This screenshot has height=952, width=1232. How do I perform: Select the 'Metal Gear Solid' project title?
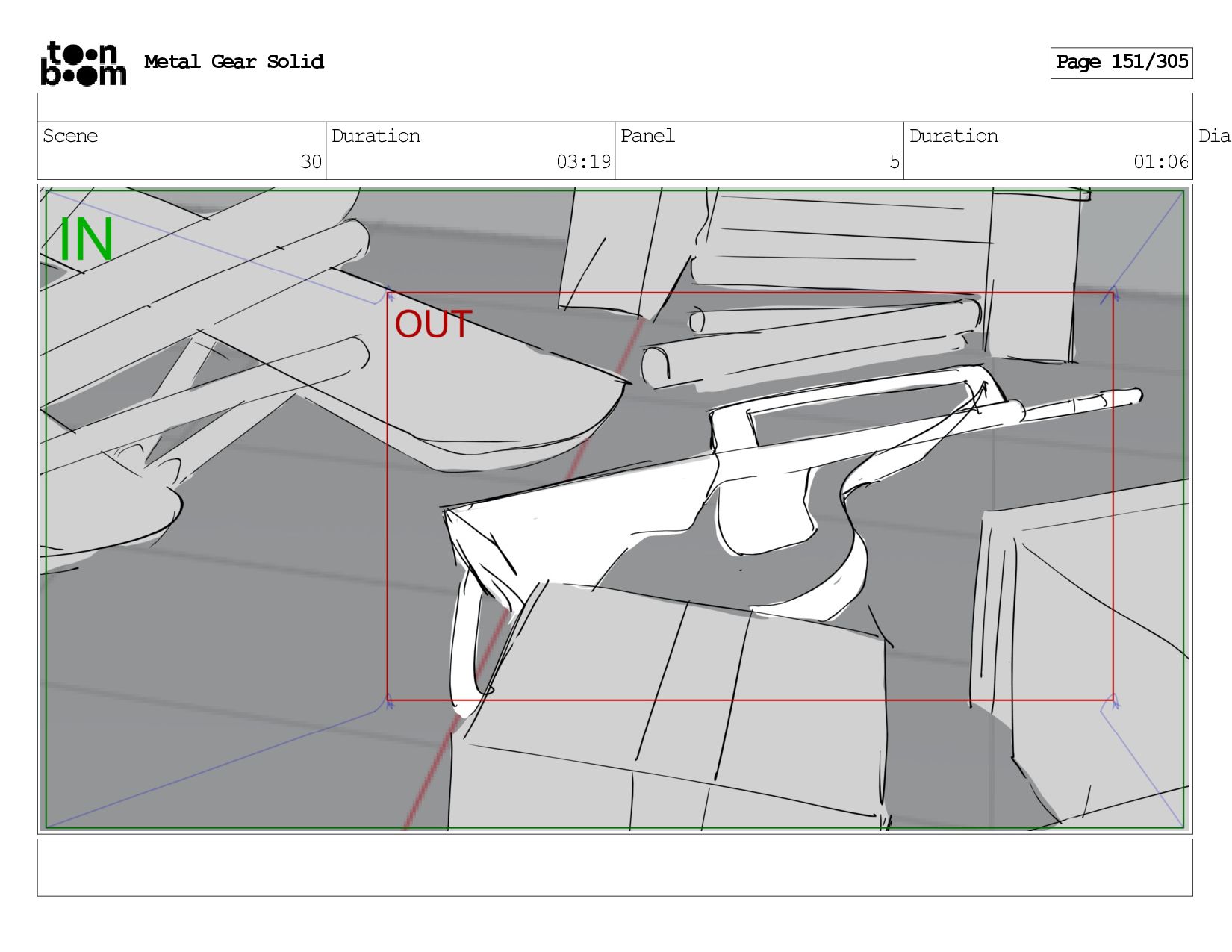(234, 61)
